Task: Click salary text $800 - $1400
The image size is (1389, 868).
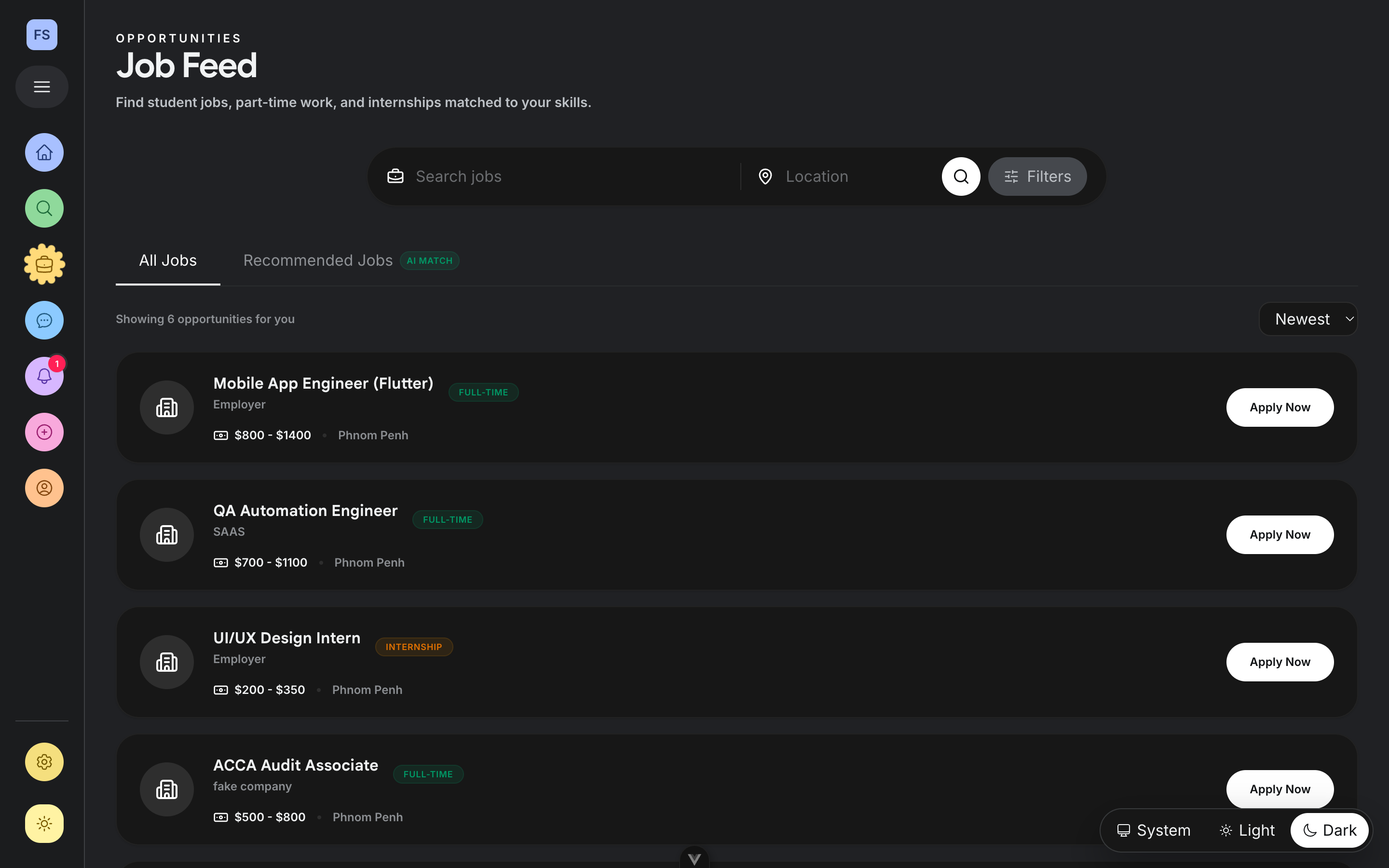Action: coord(272,436)
